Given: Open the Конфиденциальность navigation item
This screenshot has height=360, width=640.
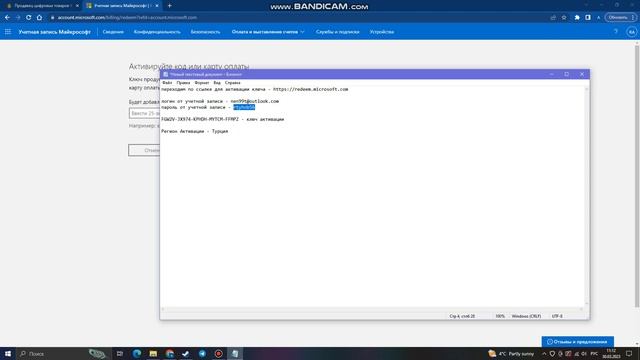Looking at the screenshot, I should point(157,32).
